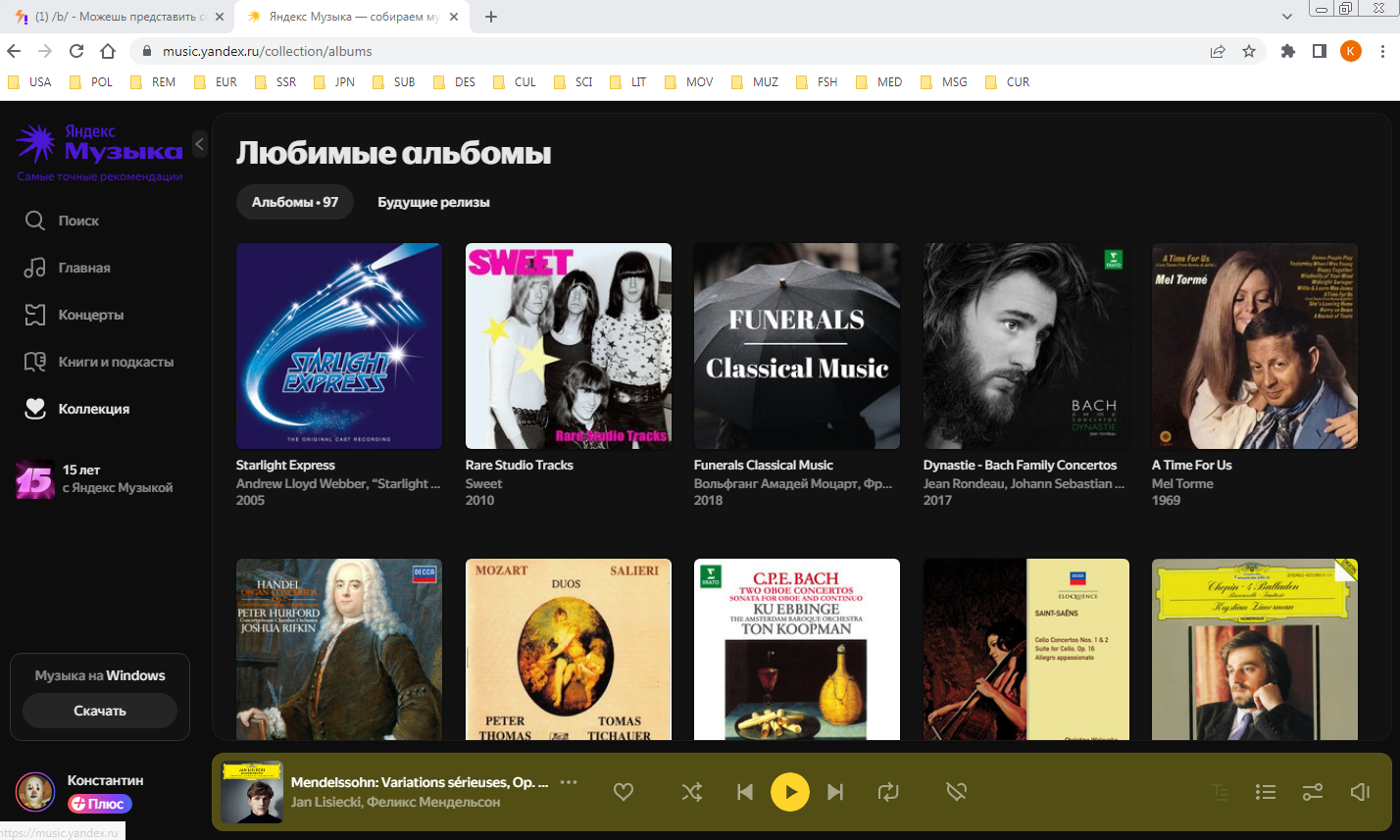The height and width of the screenshot is (840, 1400).
Task: Go to Главная in the sidebar
Action: pos(84,268)
